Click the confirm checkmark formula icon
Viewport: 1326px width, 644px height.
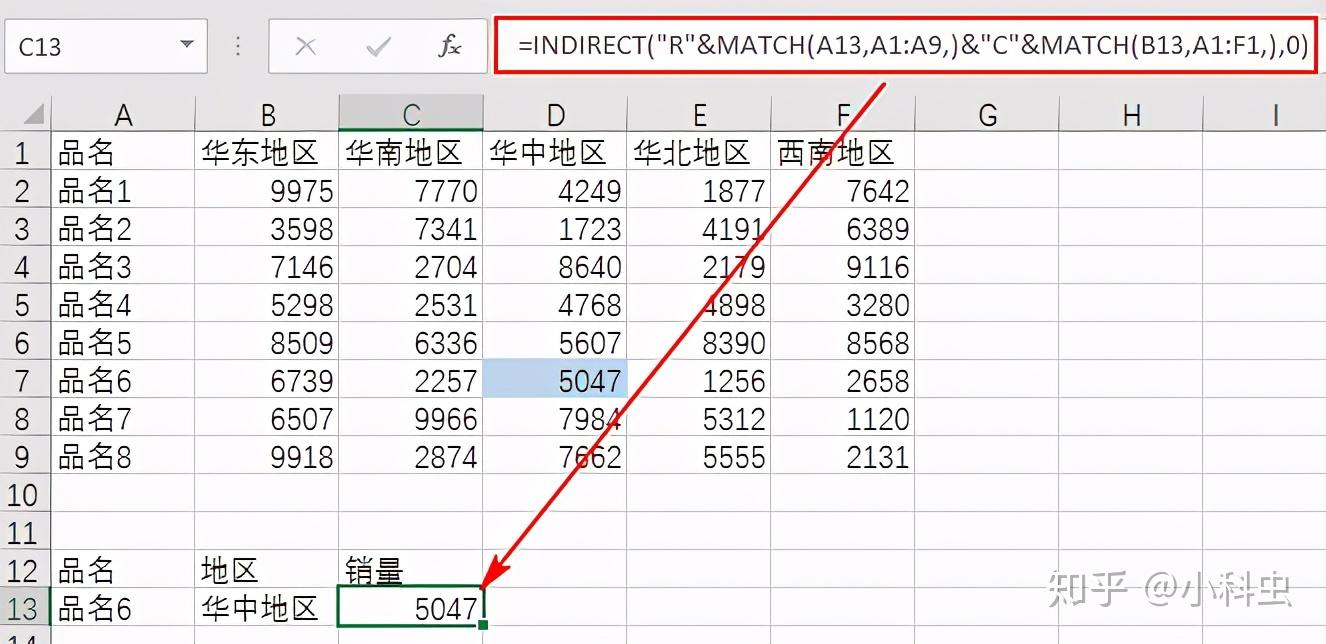tap(378, 46)
